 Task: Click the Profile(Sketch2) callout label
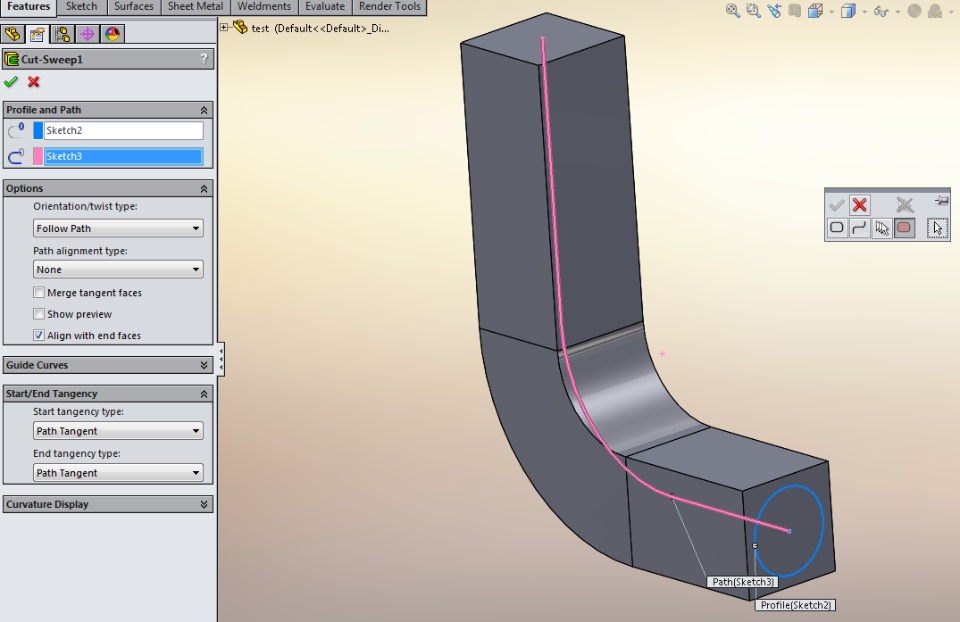pyautogui.click(x=795, y=605)
